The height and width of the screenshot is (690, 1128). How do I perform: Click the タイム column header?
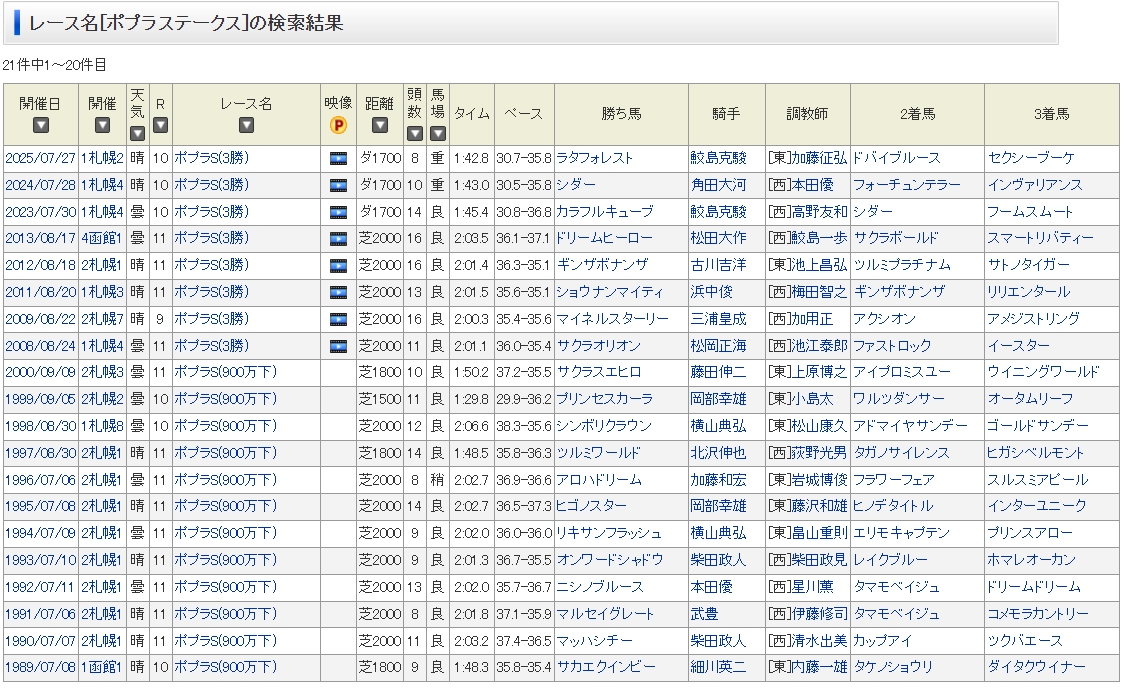(x=472, y=114)
